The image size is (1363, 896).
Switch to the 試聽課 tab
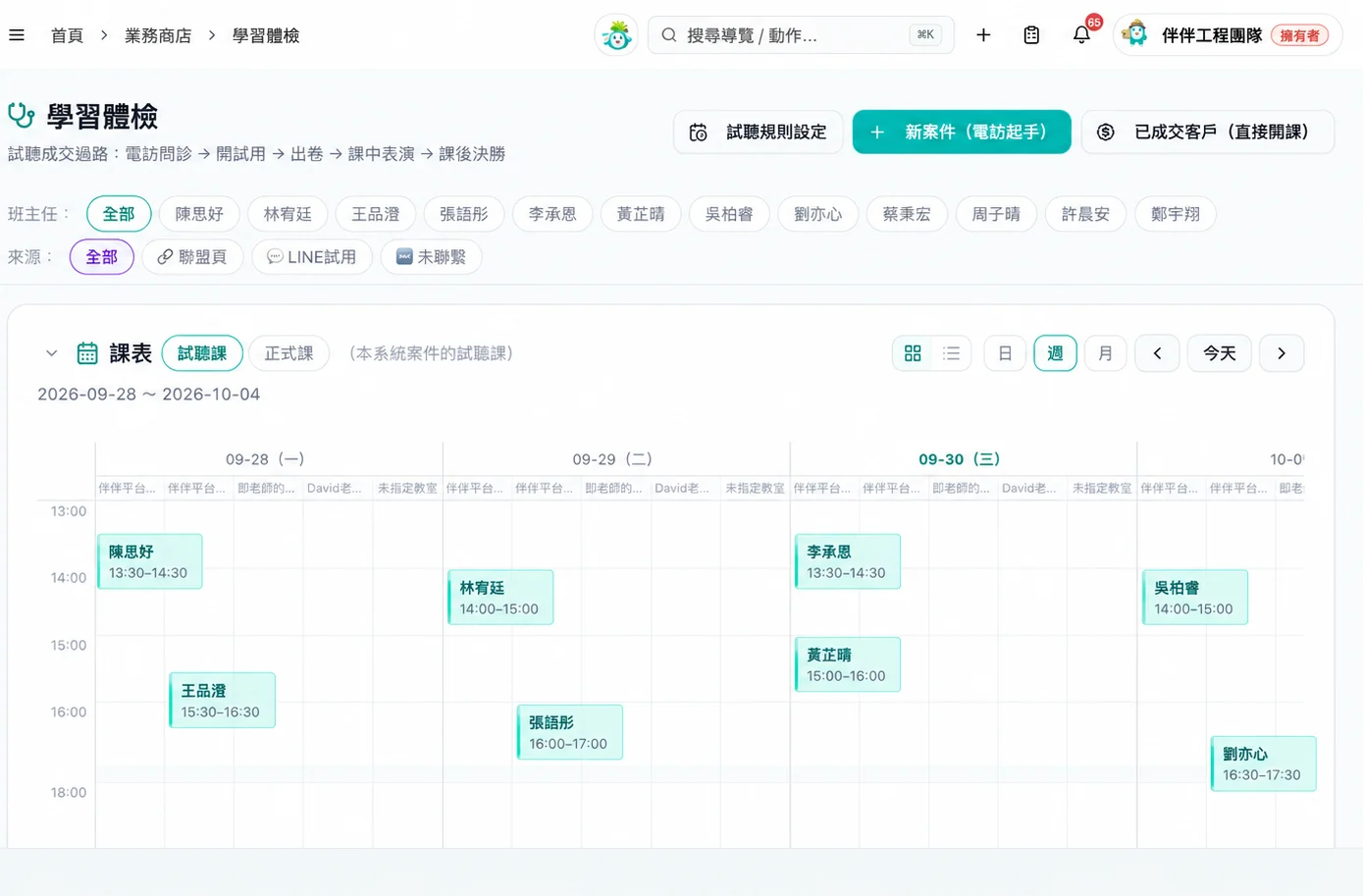[202, 353]
